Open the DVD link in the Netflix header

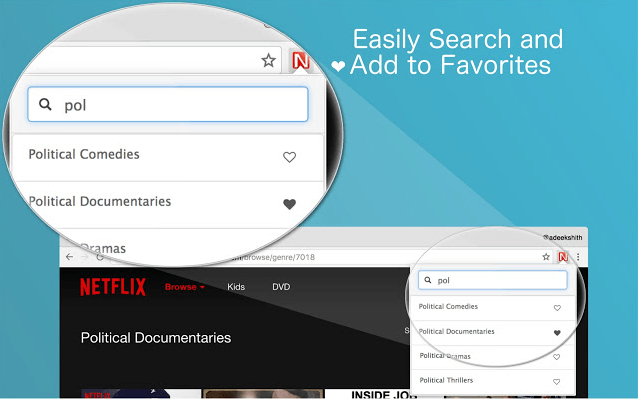(x=281, y=287)
